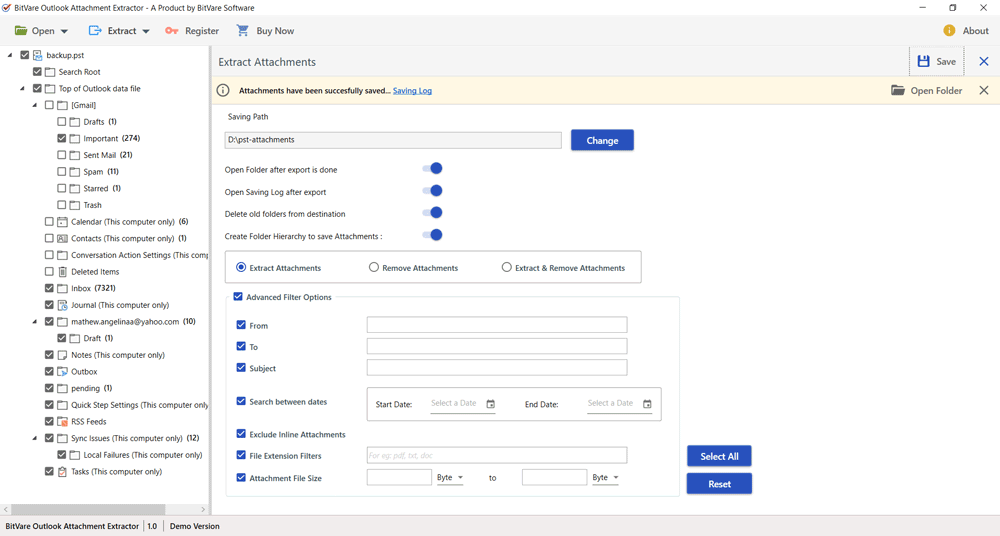Collapse the backup.pst tree node

[10, 56]
